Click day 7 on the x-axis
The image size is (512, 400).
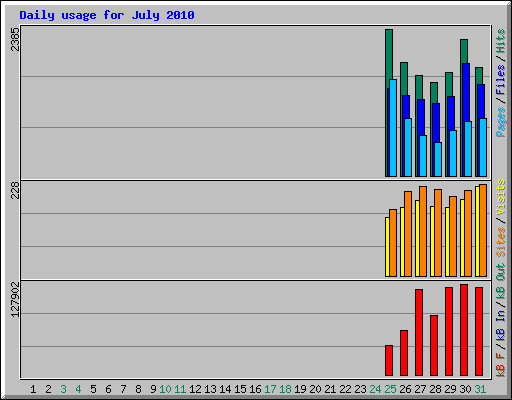tap(123, 389)
